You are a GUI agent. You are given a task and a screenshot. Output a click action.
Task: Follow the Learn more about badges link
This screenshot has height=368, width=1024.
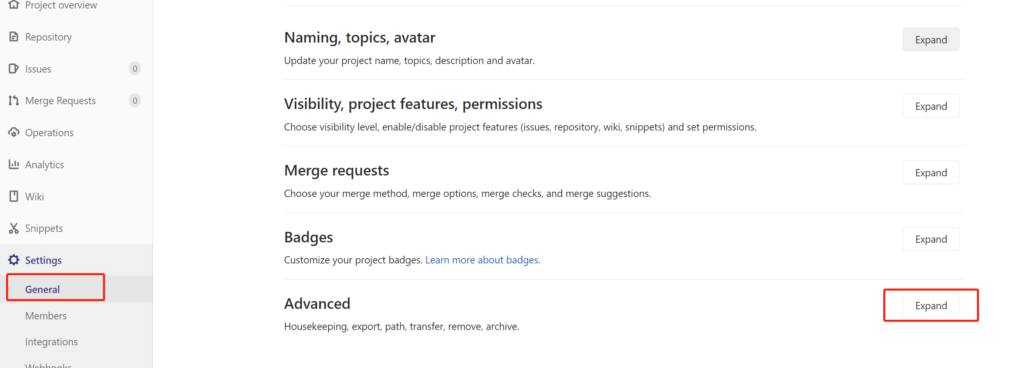(x=483, y=260)
